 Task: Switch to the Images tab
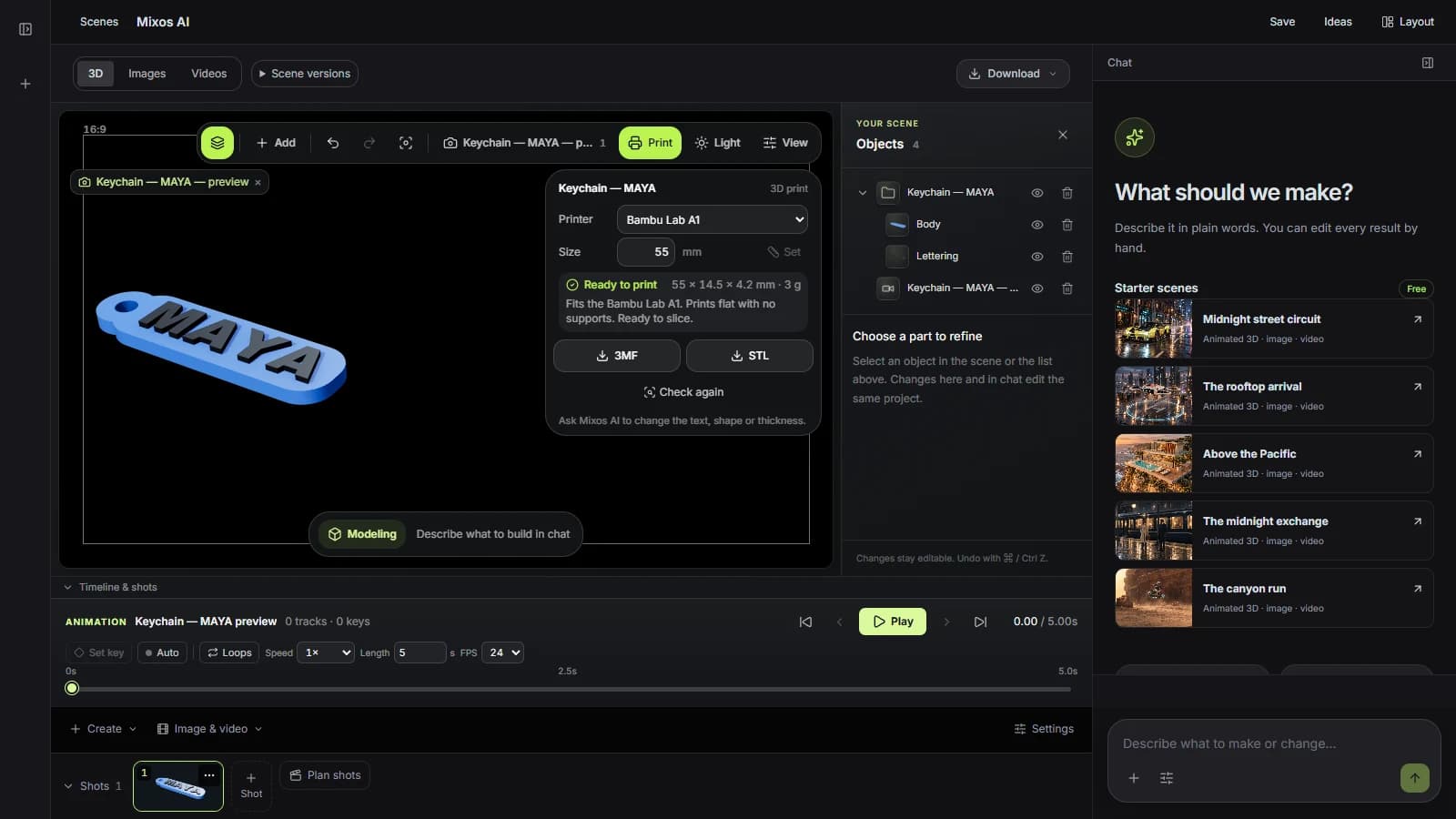click(x=147, y=74)
